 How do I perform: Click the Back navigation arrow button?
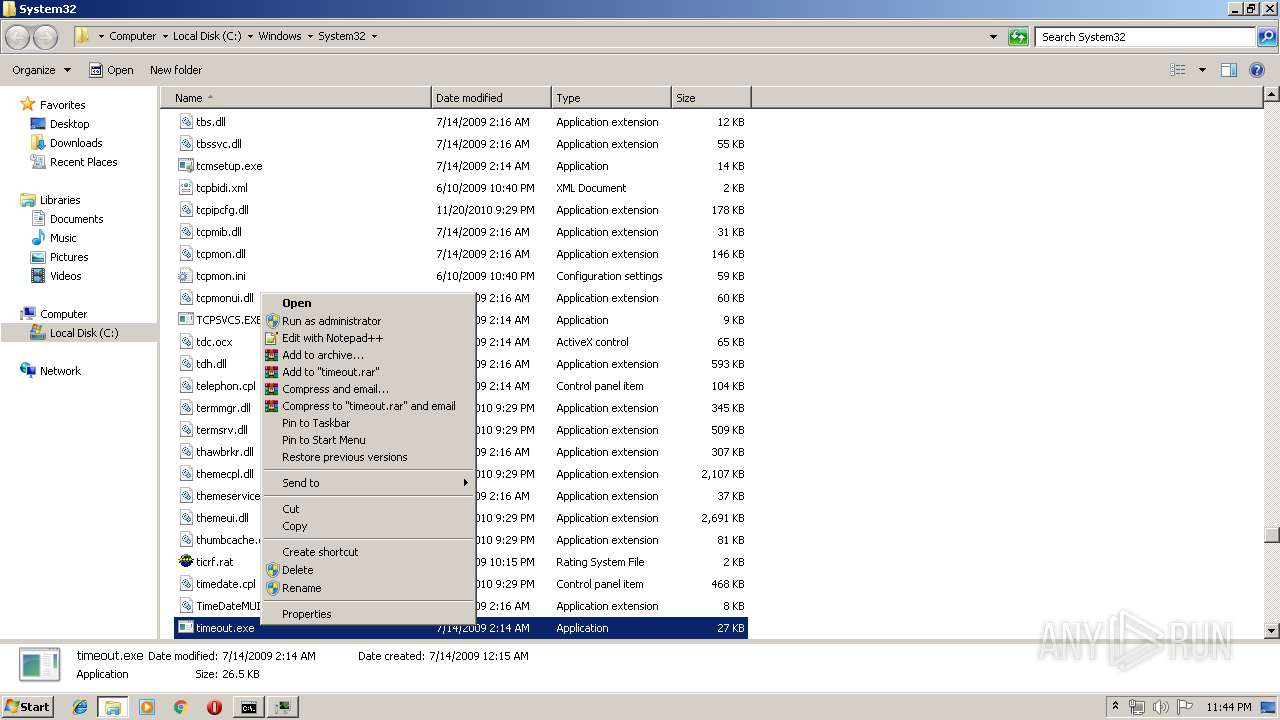18,37
